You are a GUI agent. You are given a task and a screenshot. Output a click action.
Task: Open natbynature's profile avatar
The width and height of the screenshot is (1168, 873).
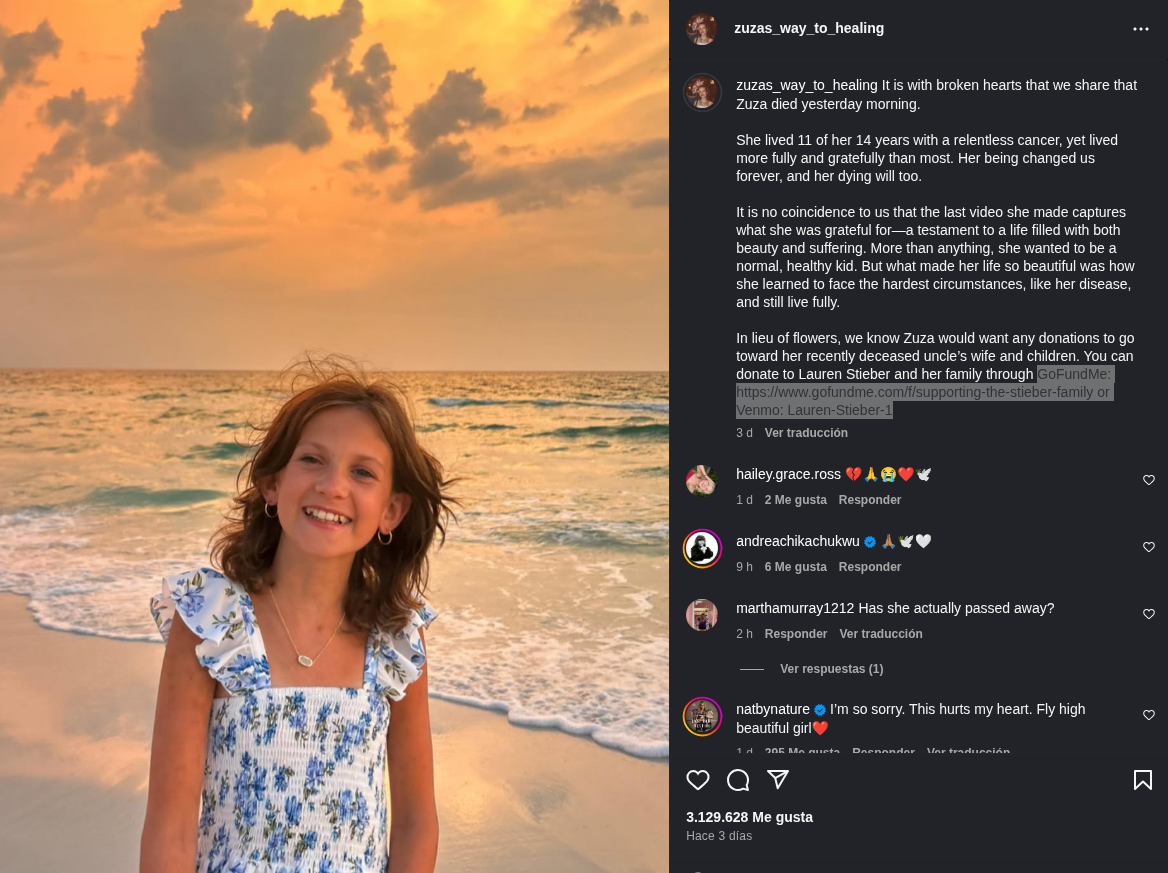click(x=702, y=716)
